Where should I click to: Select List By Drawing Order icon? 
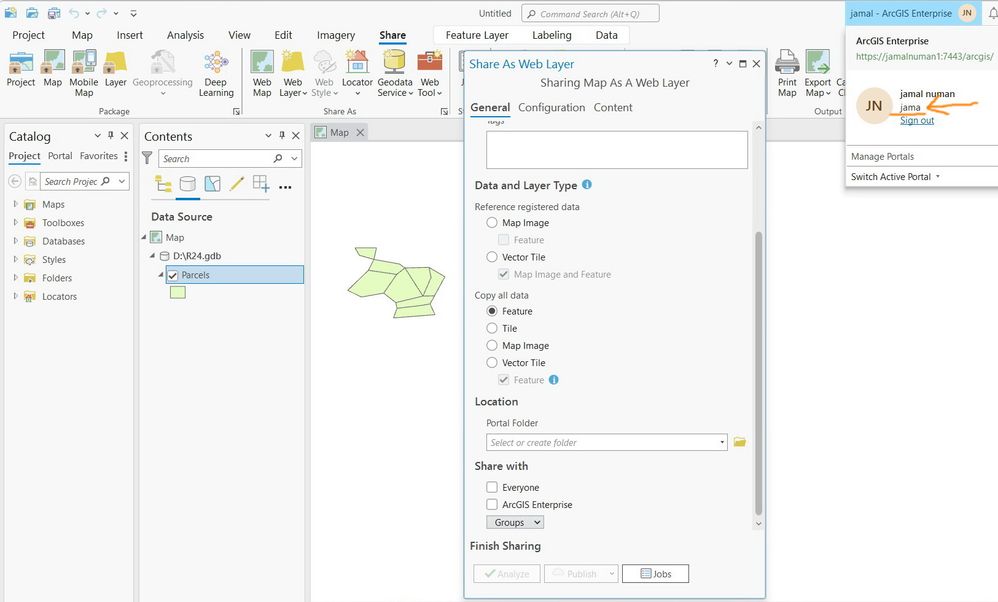164,185
